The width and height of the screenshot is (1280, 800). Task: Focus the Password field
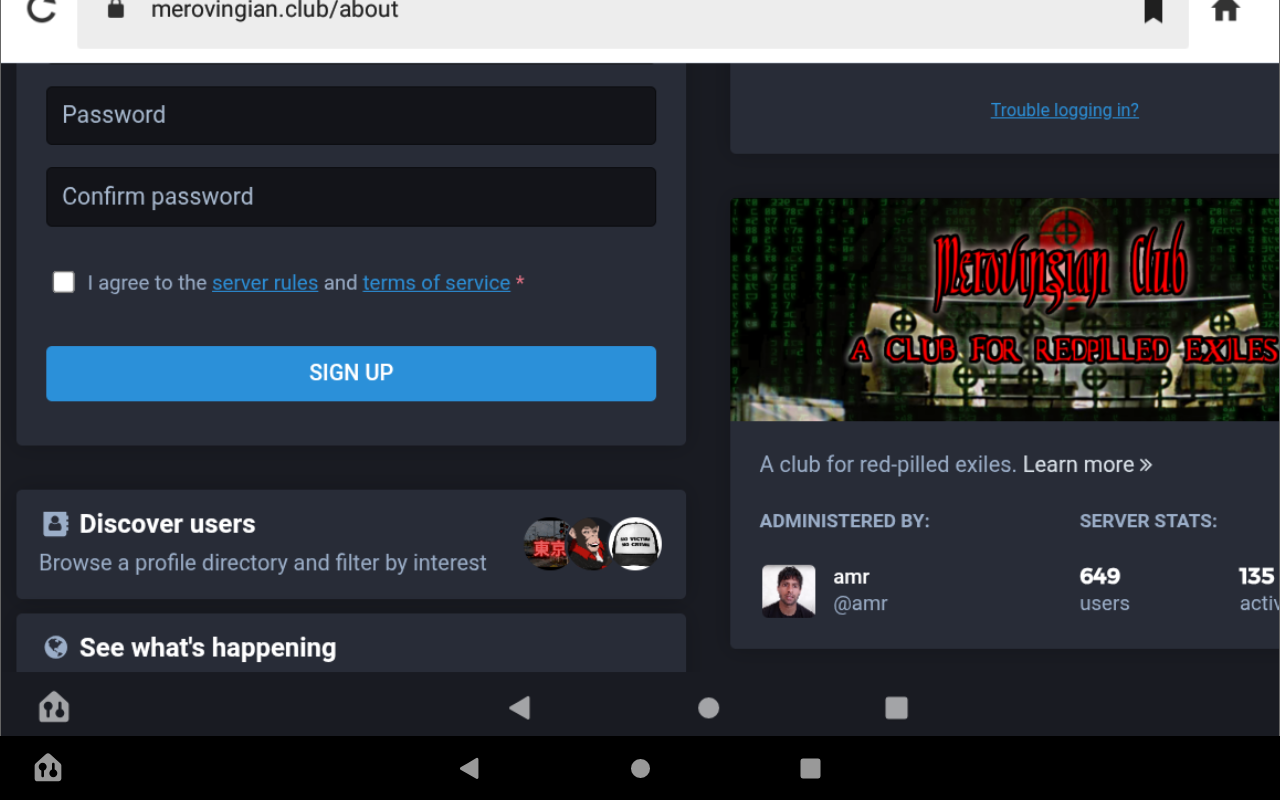(351, 115)
